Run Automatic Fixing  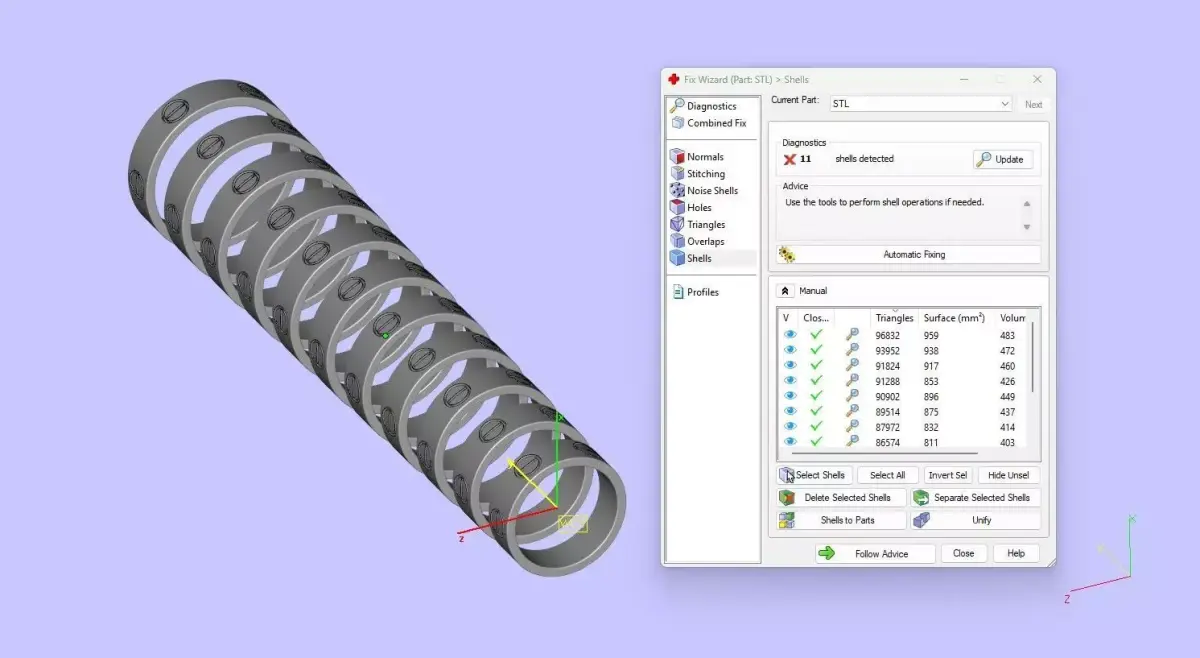[908, 255]
